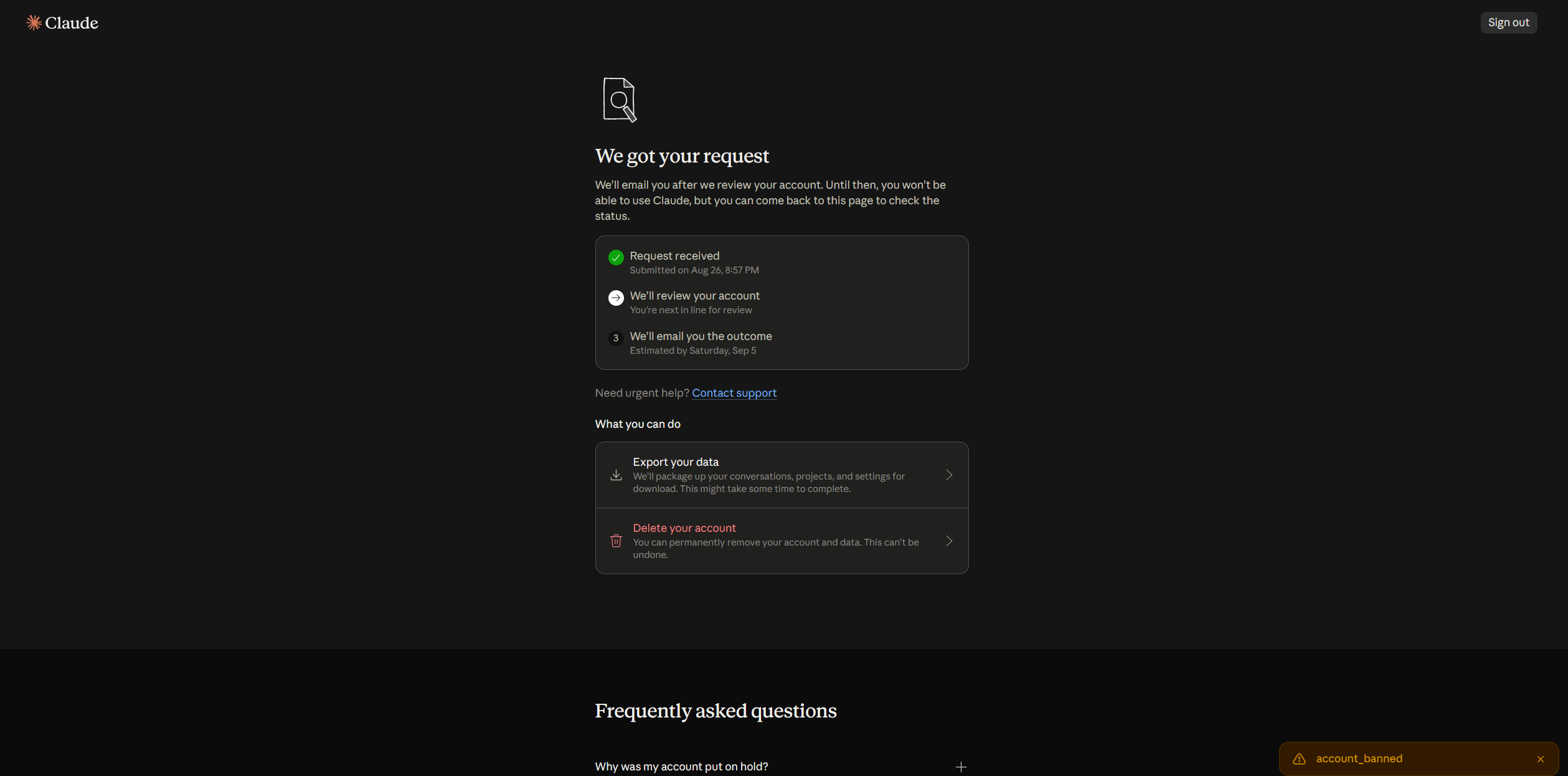Click the Claude starburst logo icon

[34, 22]
